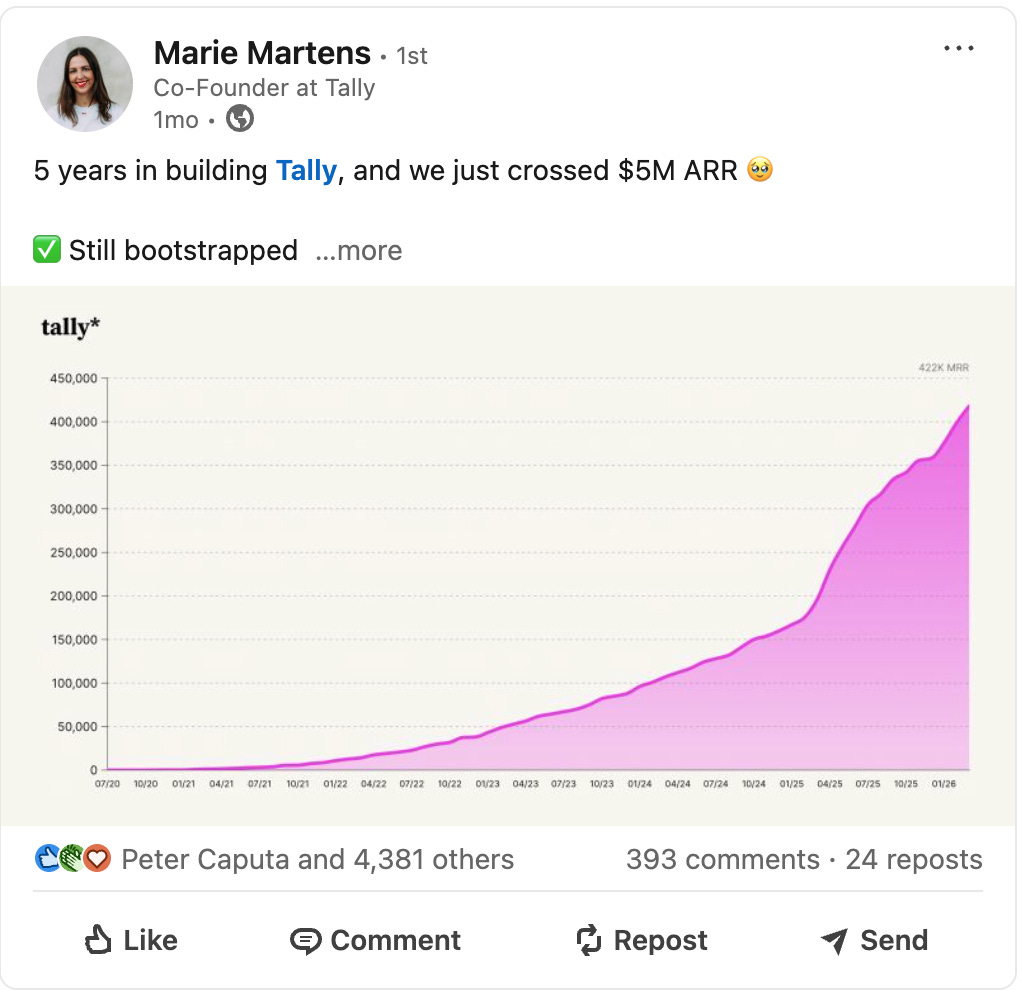Viewport: 1022px width, 1000px height.
Task: Open the three-dot post options menu
Action: click(959, 48)
